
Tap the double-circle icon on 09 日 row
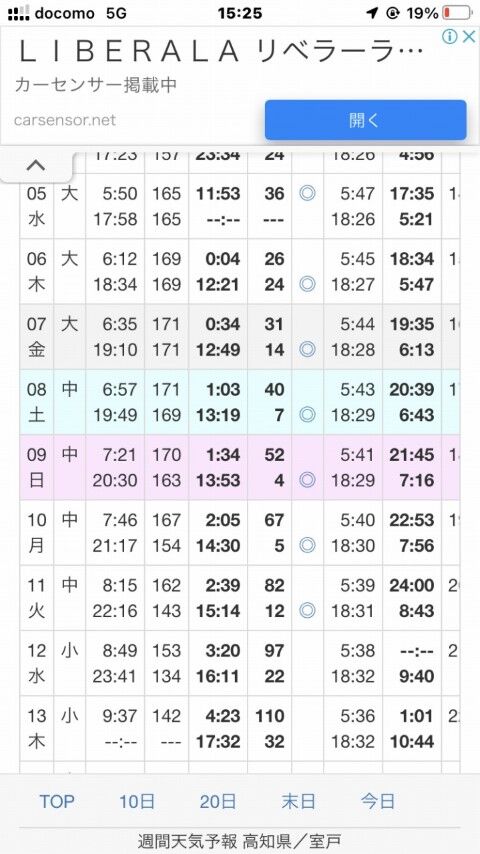307,480
